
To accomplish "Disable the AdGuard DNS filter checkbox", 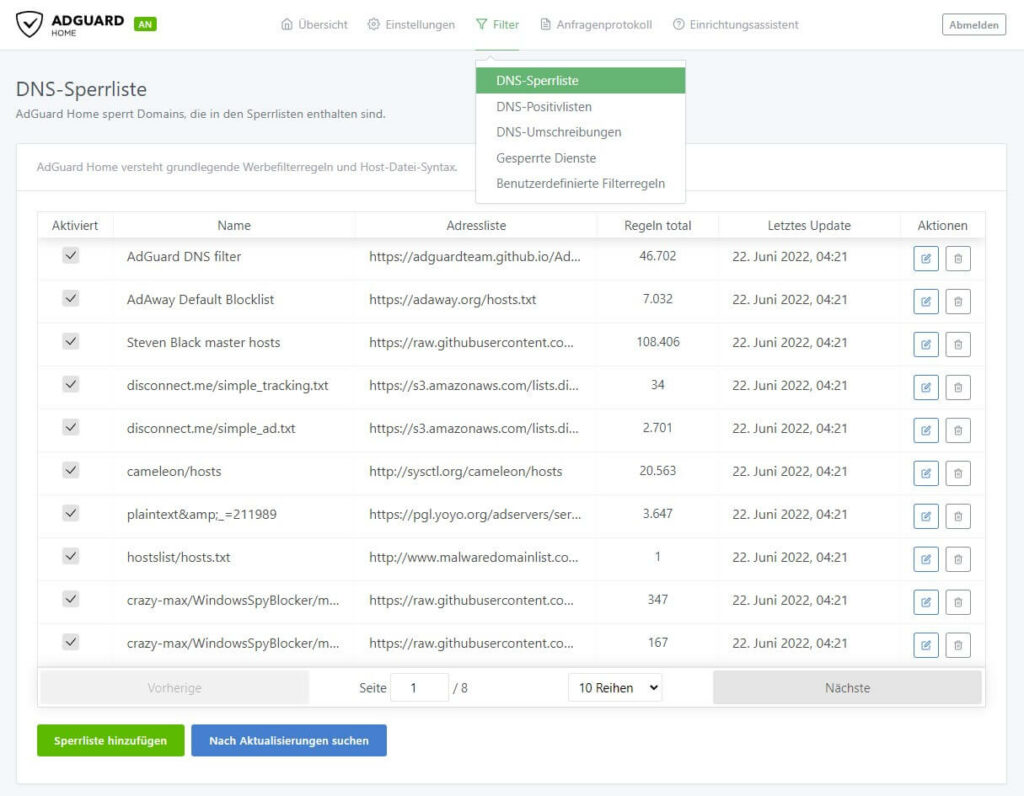I will [x=71, y=255].
